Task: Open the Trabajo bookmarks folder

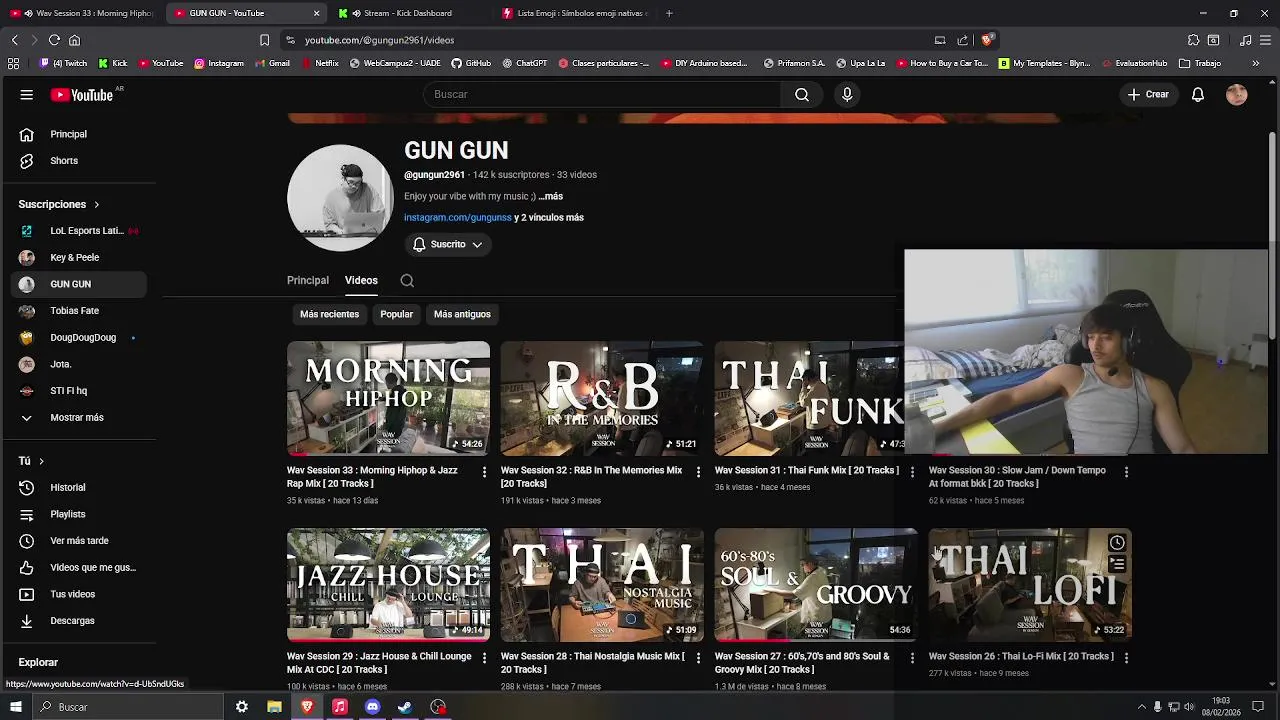Action: pos(1200,63)
